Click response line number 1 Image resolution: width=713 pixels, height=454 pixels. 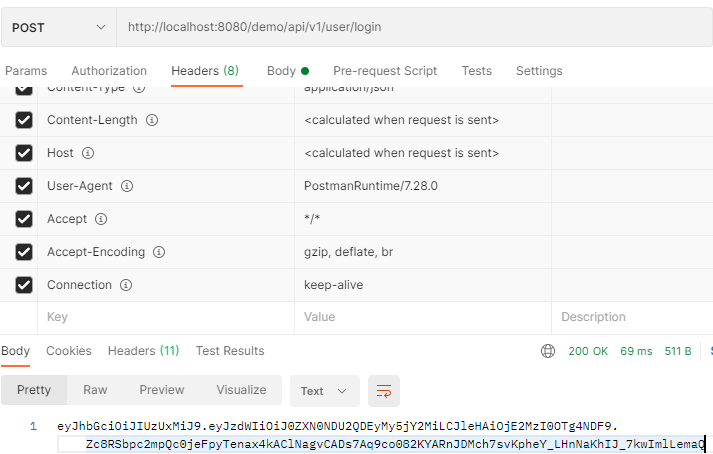33,426
